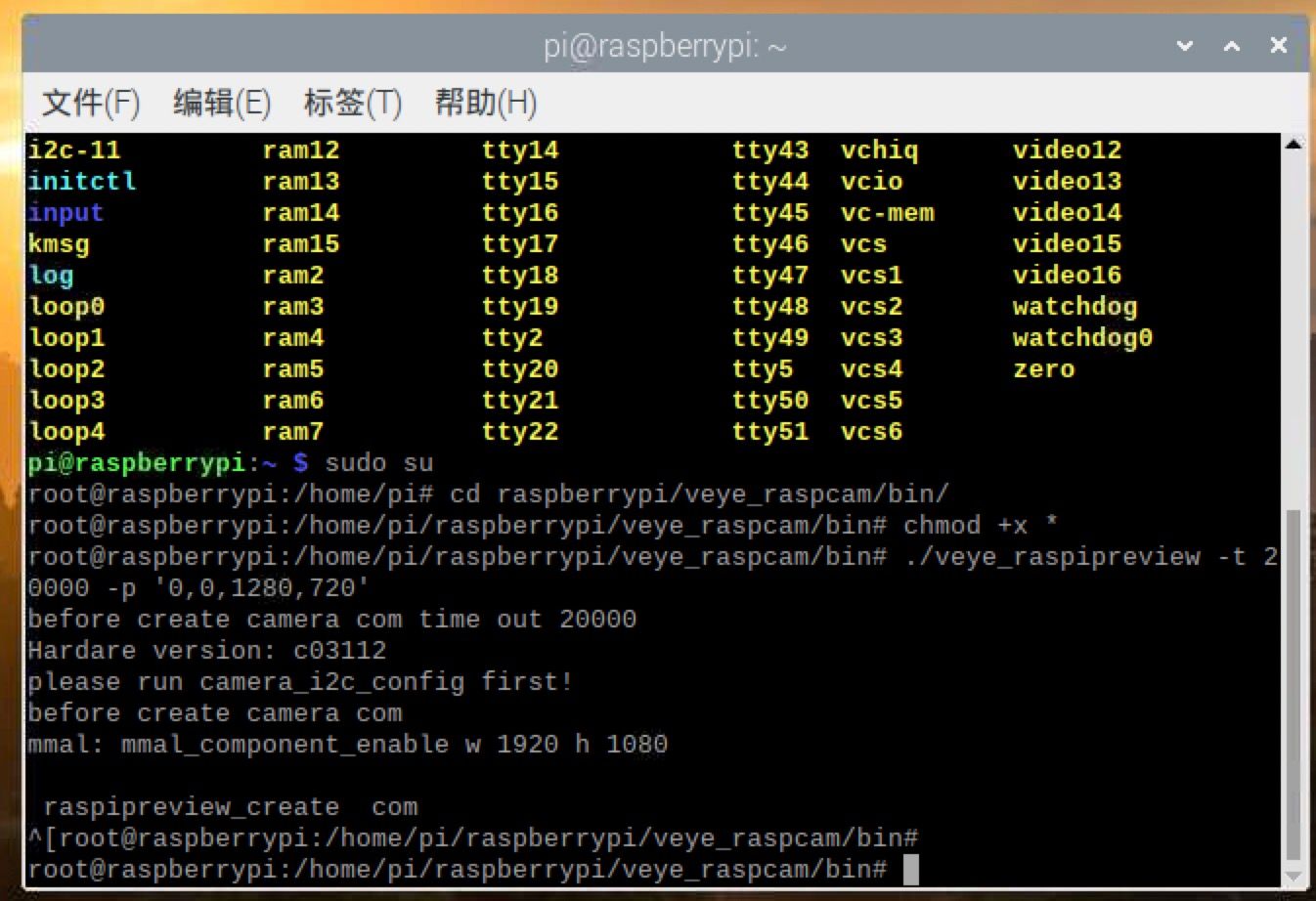Click the watchdog0 entry in the listing
1316x901 pixels.
[1082, 338]
